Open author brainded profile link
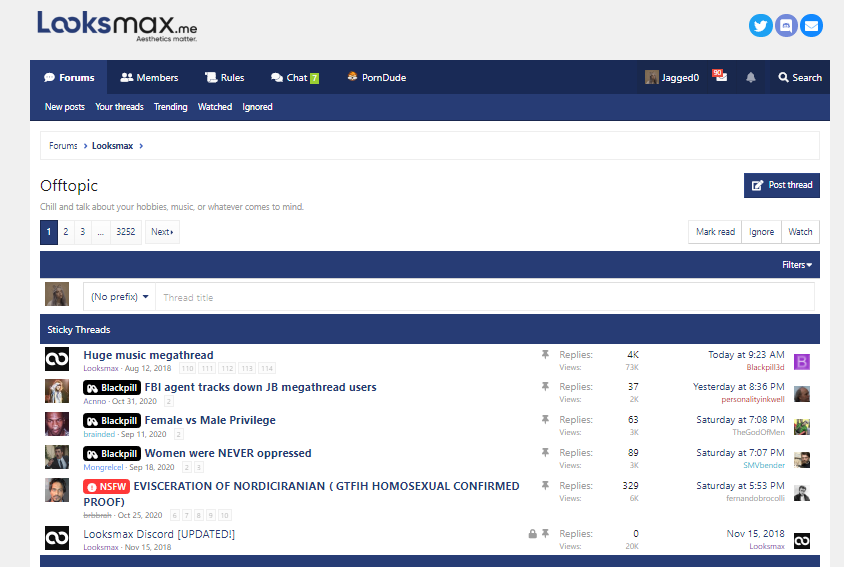844x567 pixels. [99, 434]
